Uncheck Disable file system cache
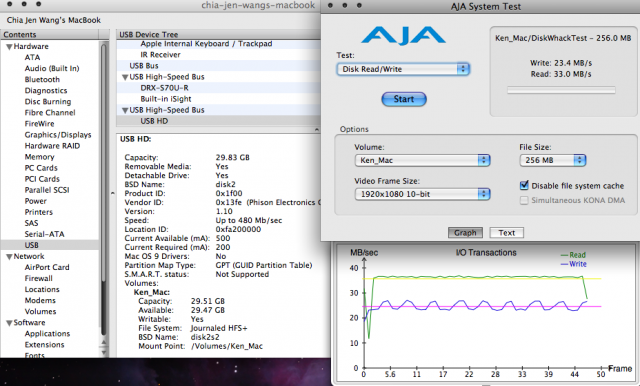 click(x=524, y=186)
